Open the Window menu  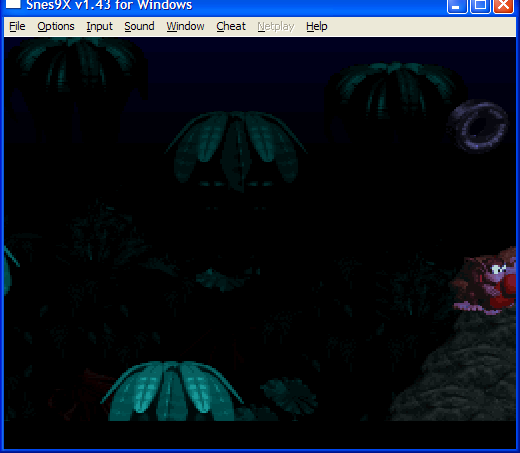[185, 26]
